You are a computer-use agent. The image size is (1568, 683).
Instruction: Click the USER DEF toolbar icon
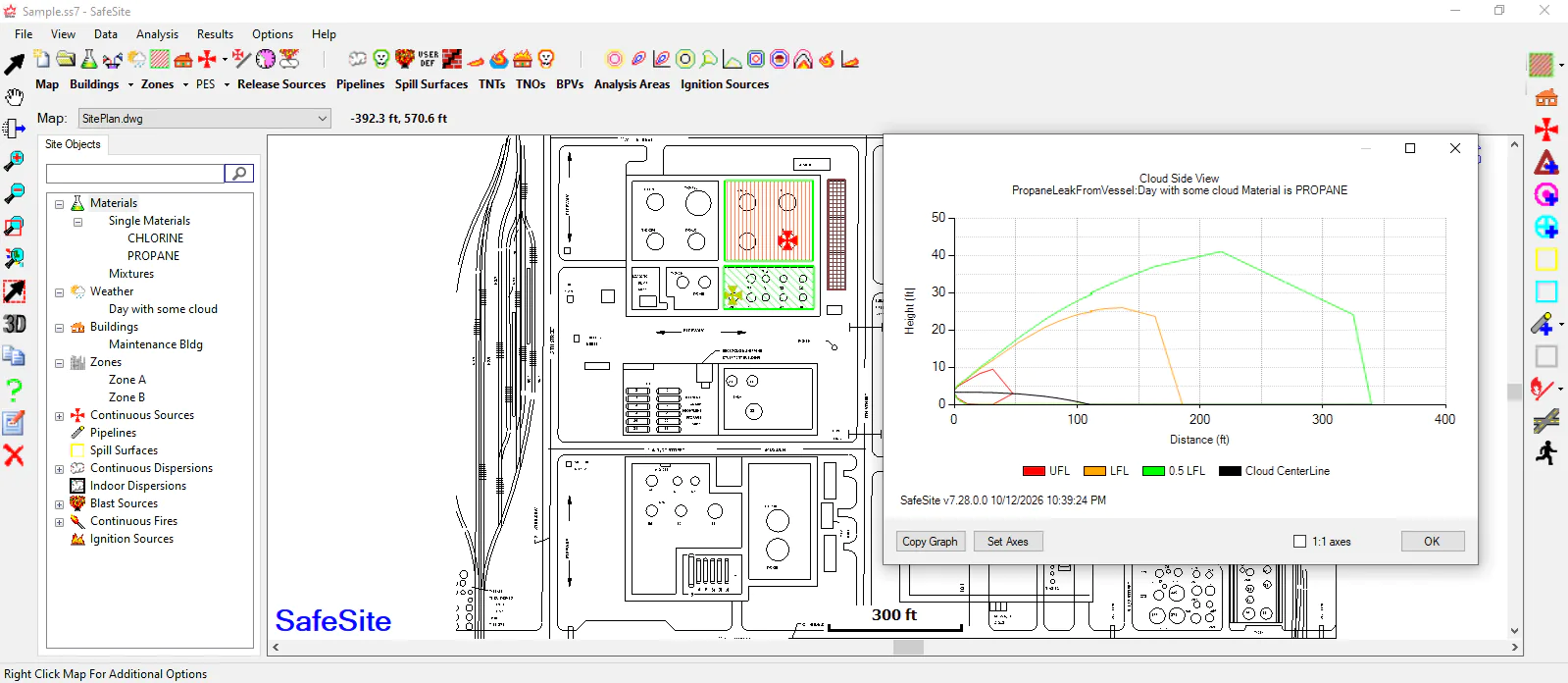click(429, 59)
